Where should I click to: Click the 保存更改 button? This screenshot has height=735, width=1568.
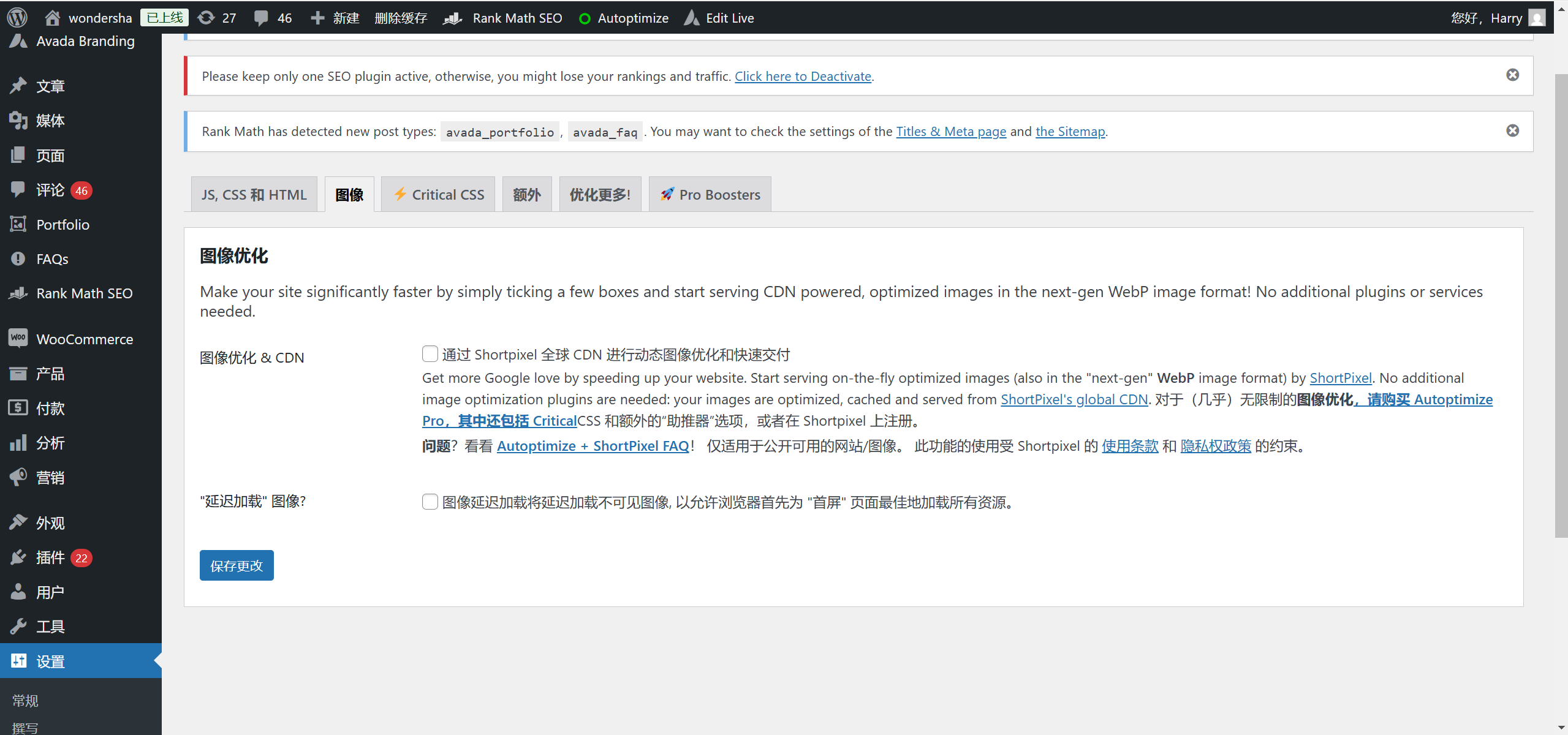(x=236, y=565)
